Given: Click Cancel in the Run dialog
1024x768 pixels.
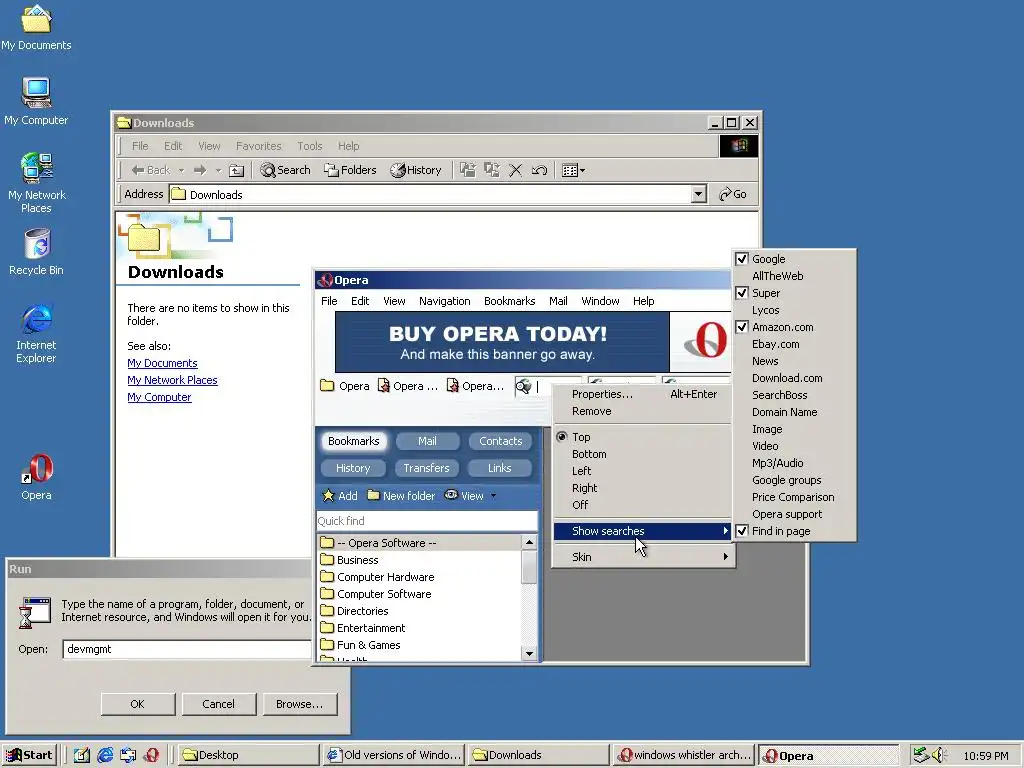Looking at the screenshot, I should (219, 704).
